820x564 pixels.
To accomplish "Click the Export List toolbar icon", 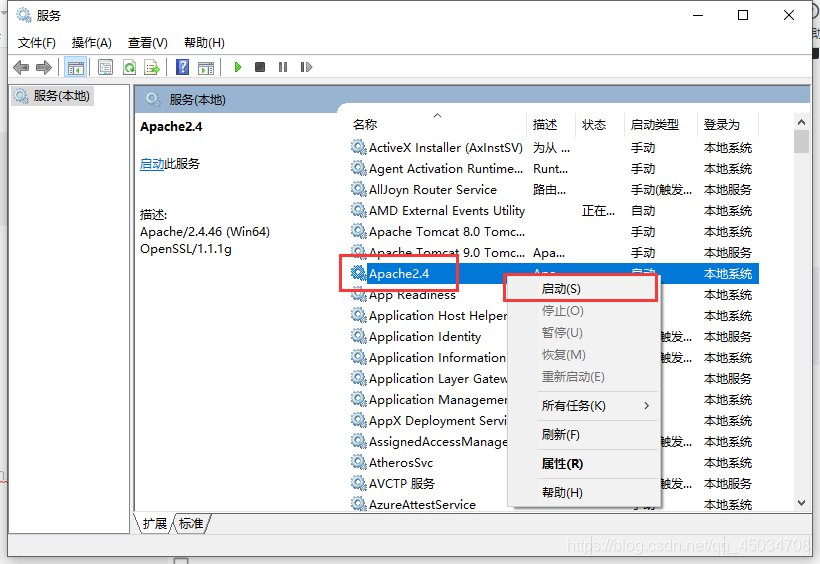I will [x=152, y=67].
